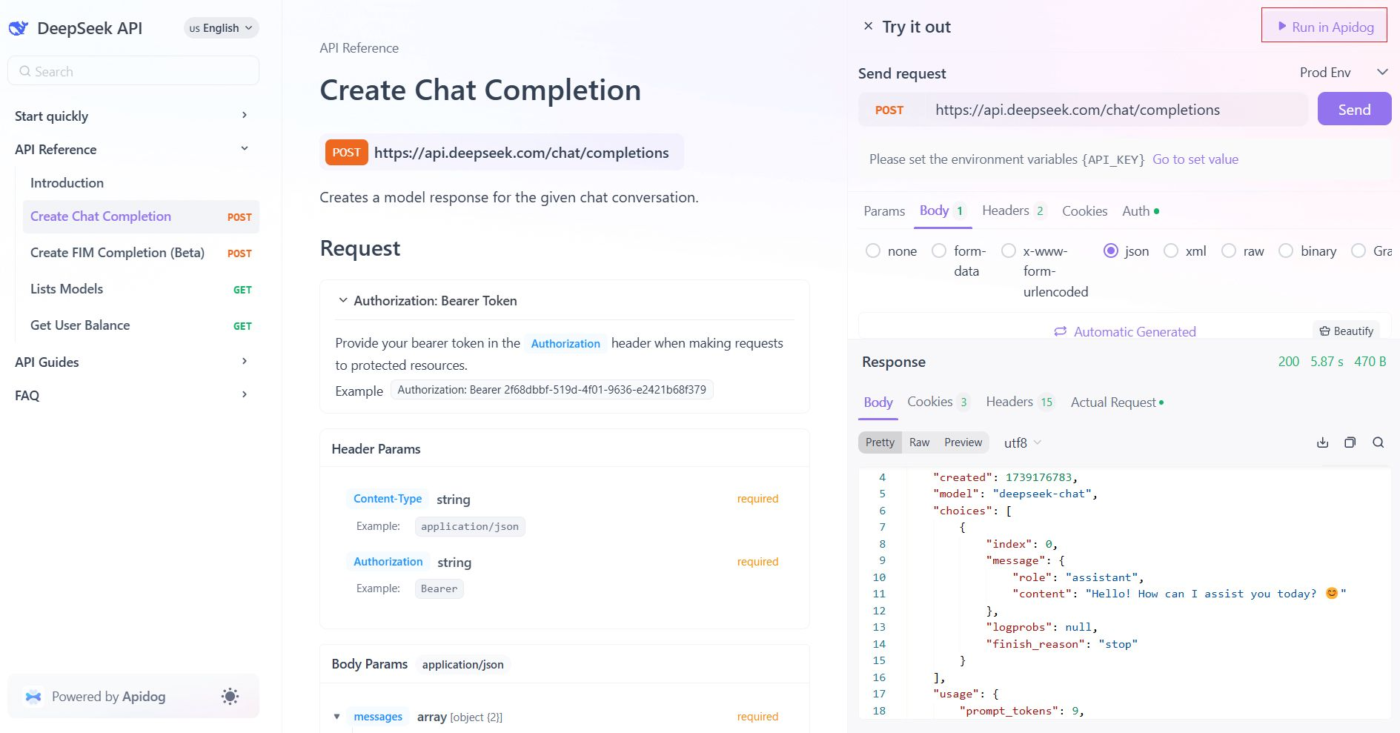Open the Actual Request response tab
The width and height of the screenshot is (1400, 733).
pyautogui.click(x=1113, y=402)
